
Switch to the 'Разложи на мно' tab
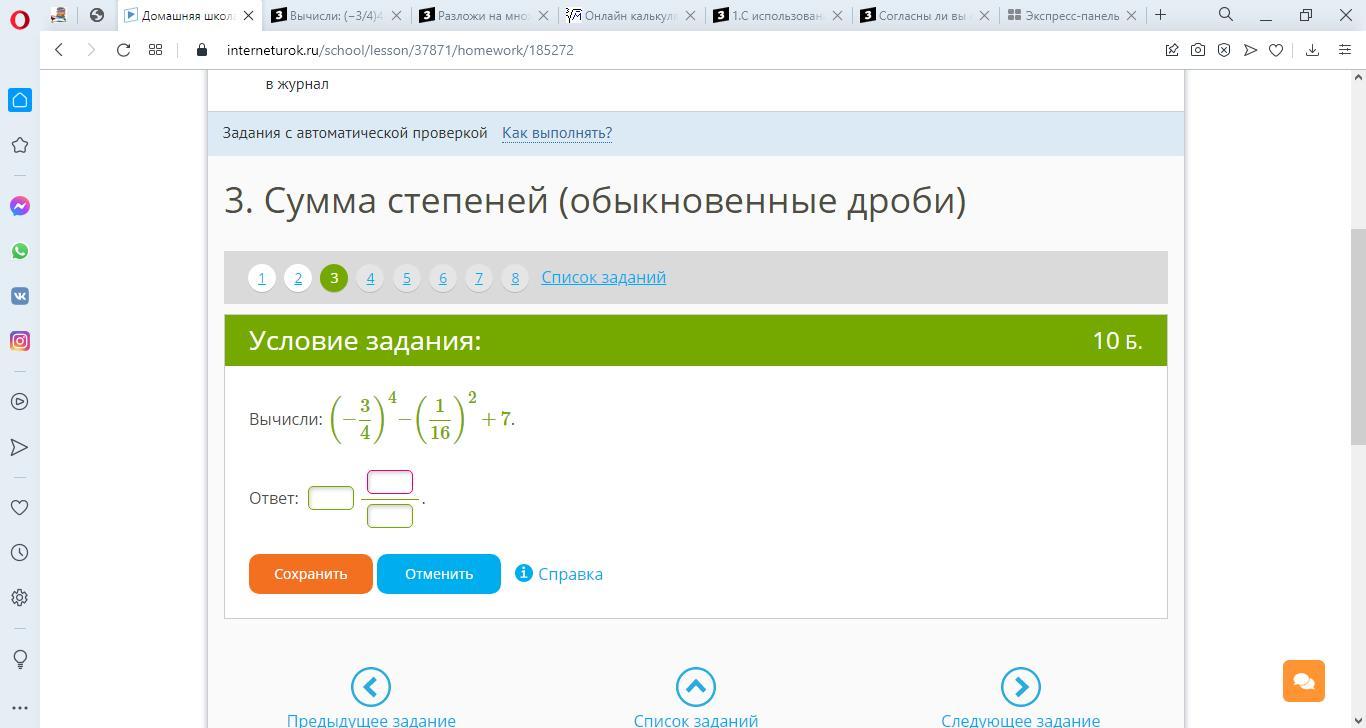point(484,15)
